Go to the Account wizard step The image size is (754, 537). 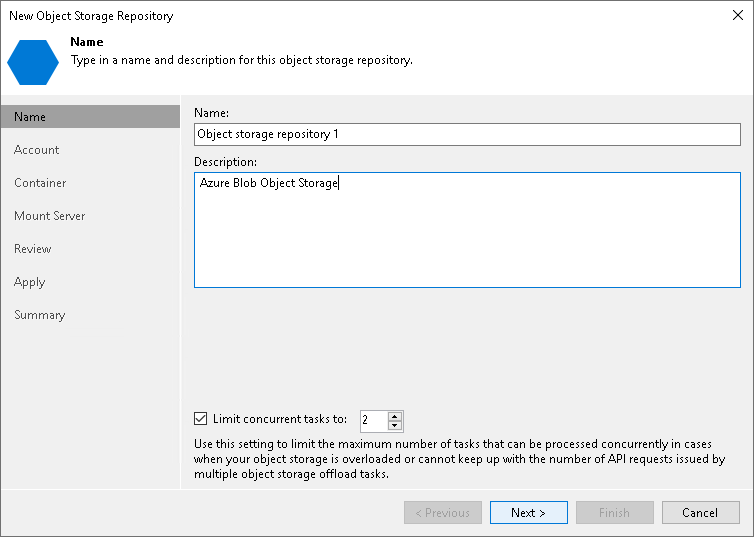click(x=37, y=150)
